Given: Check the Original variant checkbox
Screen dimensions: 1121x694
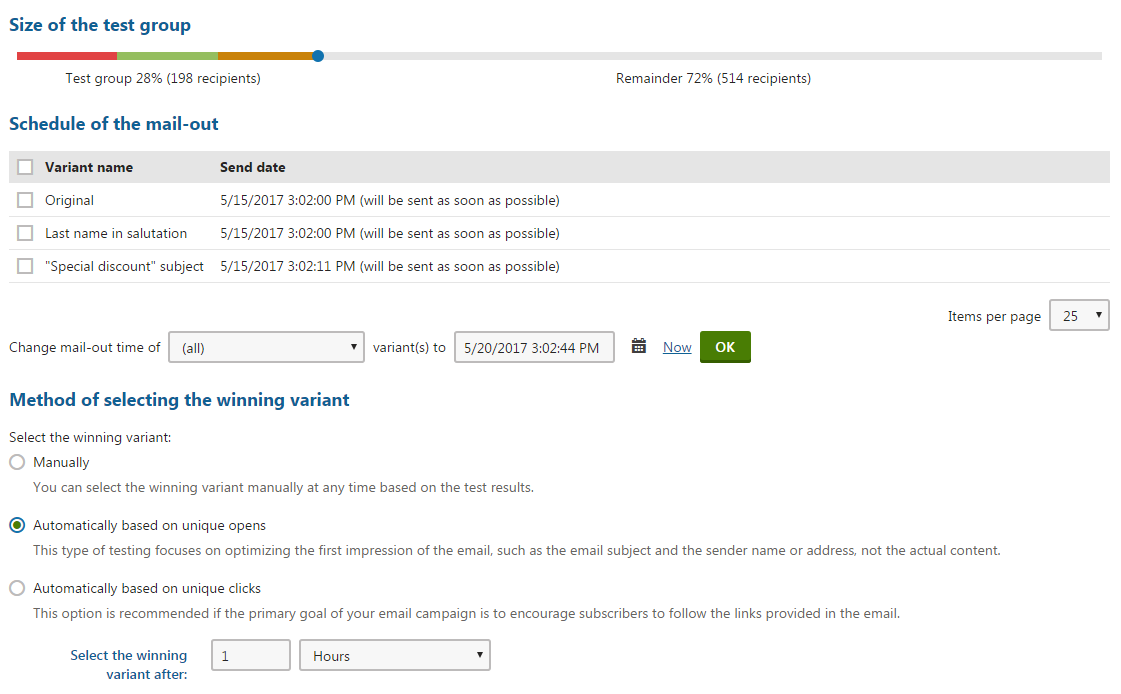Looking at the screenshot, I should click(x=25, y=200).
